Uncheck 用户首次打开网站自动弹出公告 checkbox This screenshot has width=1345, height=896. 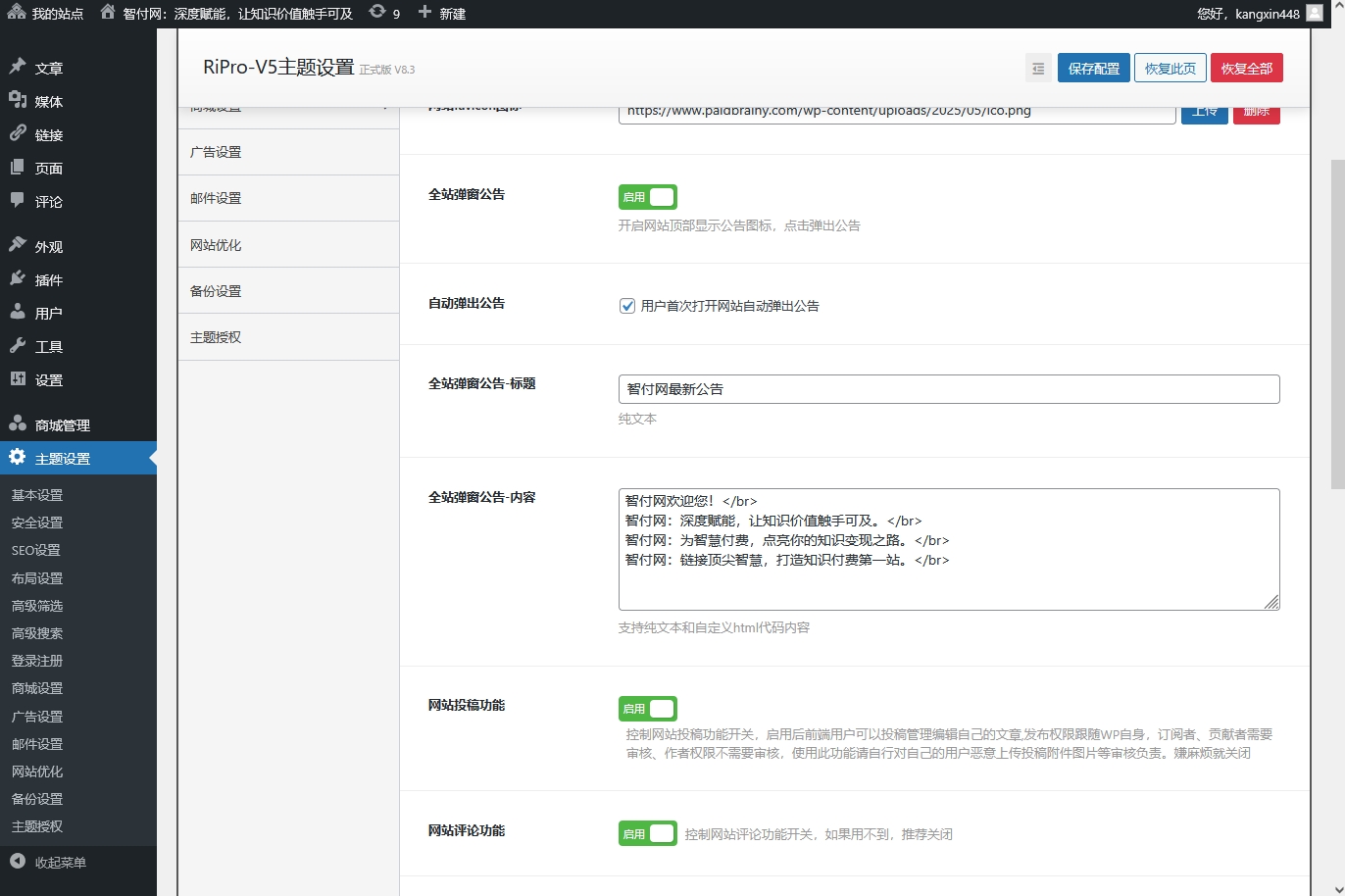pyautogui.click(x=627, y=306)
